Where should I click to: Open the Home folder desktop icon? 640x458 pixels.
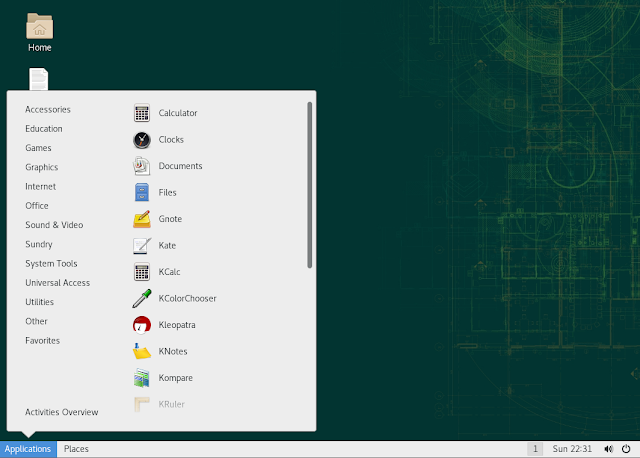40,26
